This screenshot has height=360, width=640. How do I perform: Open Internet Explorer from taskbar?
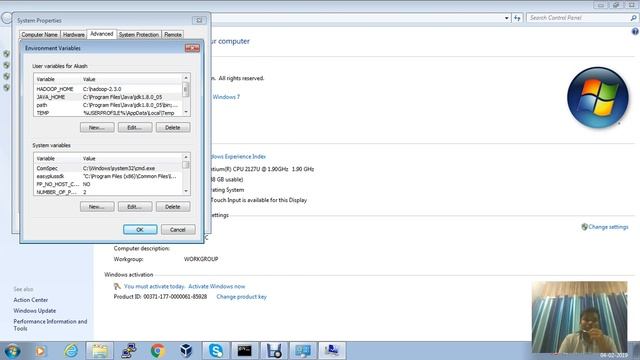pyautogui.click(x=71, y=351)
